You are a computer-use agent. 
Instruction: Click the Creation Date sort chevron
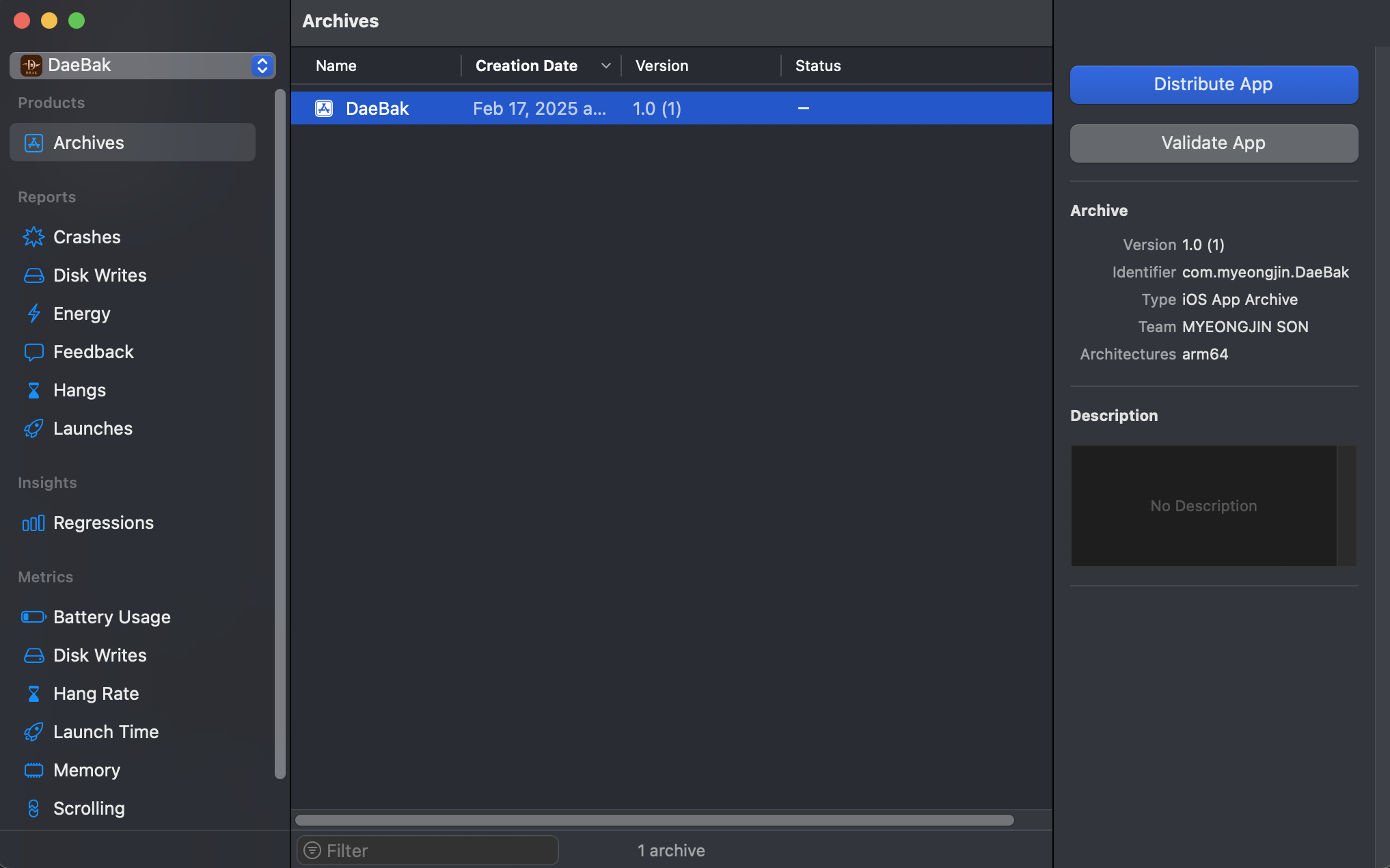[x=605, y=66]
